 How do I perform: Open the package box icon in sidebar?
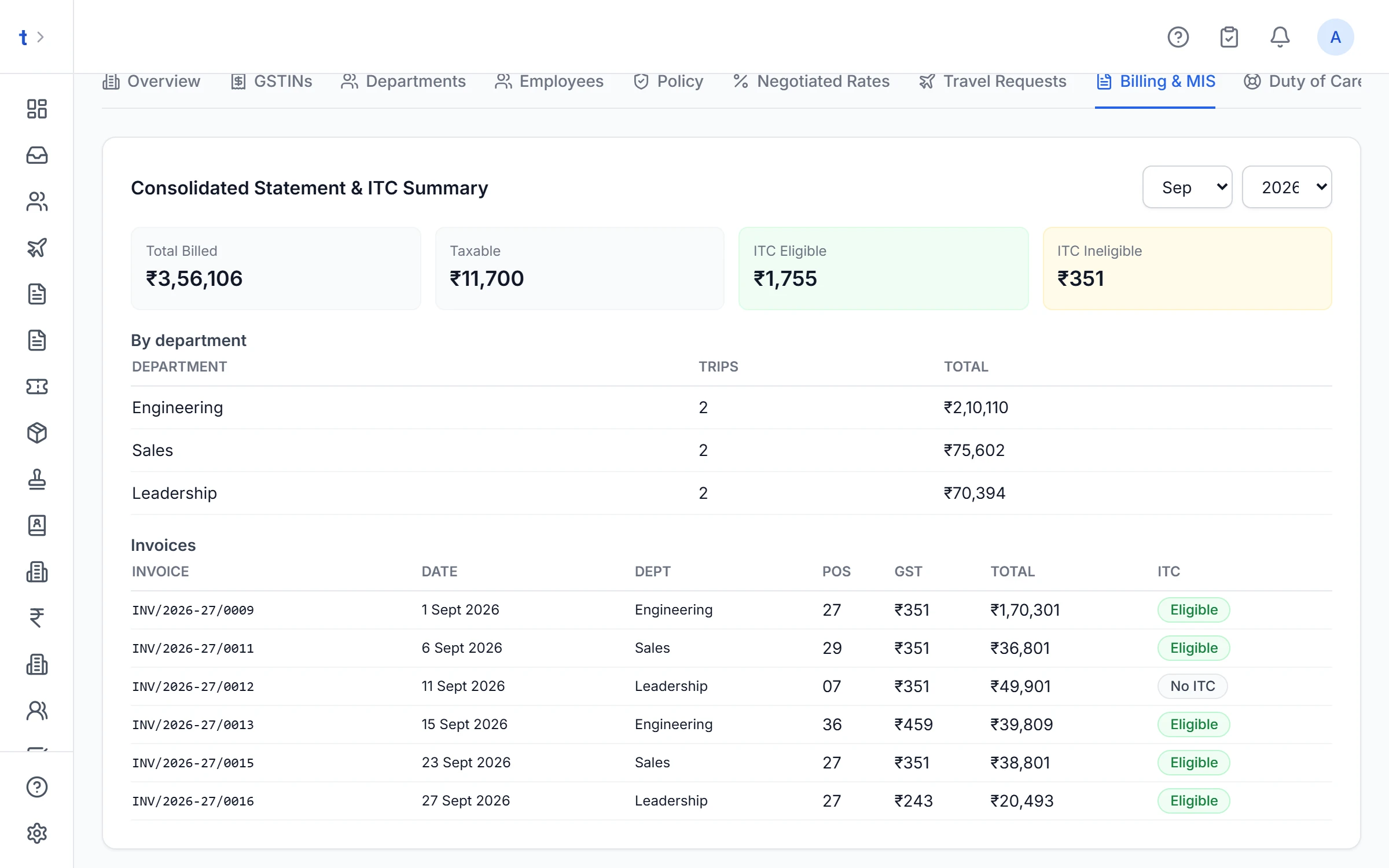(x=37, y=433)
